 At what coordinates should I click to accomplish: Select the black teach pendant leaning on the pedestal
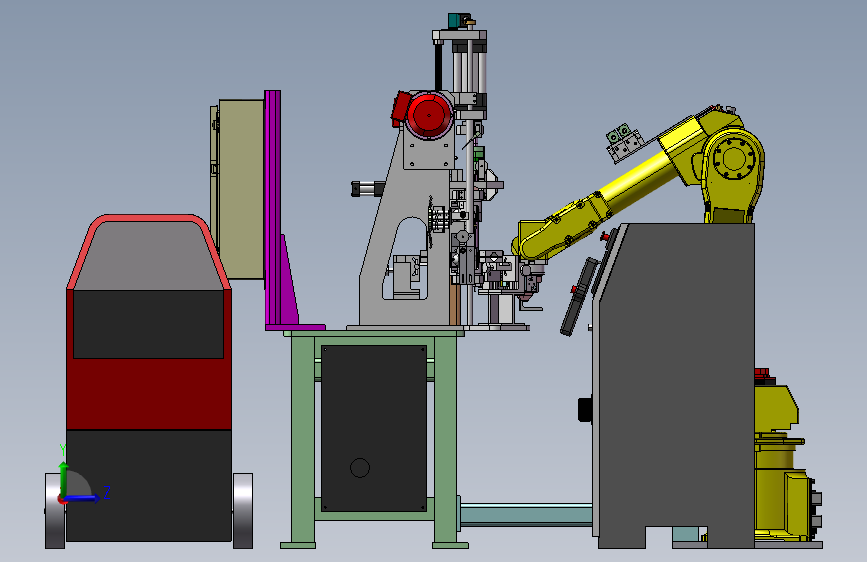pyautogui.click(x=580, y=297)
